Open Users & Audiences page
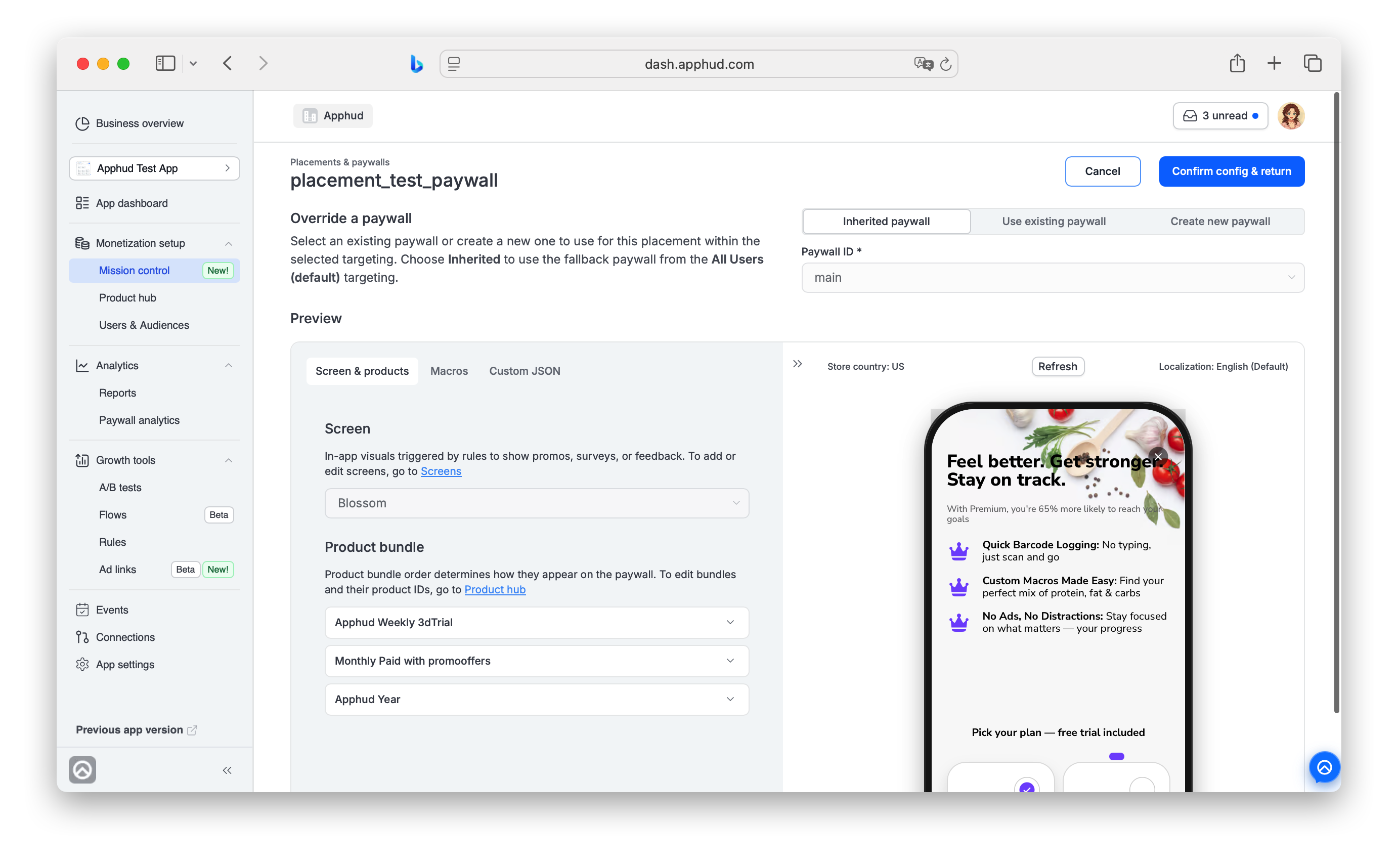The width and height of the screenshot is (1398, 868). (x=144, y=326)
